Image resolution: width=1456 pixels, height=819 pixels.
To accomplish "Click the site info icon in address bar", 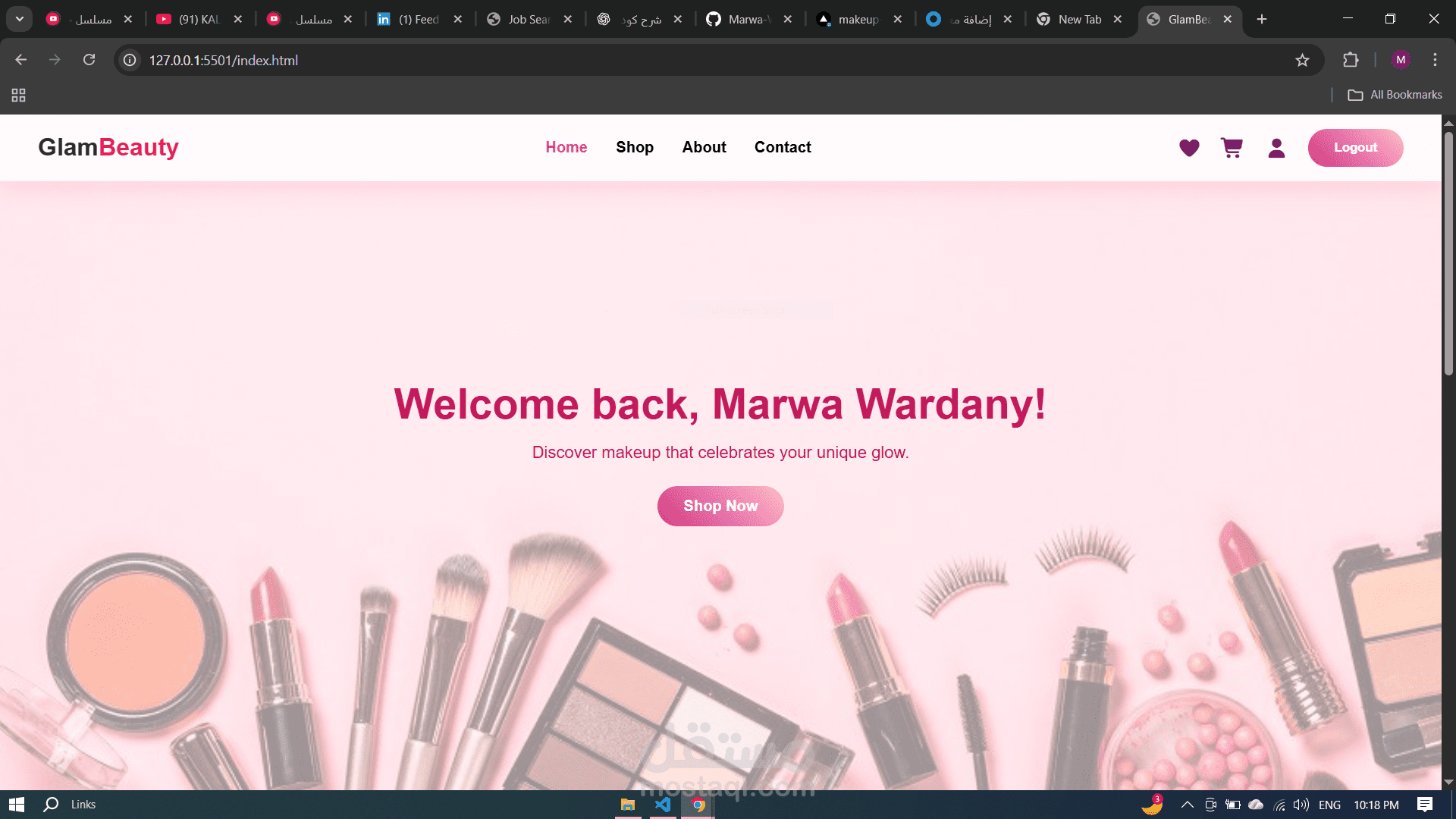I will (x=129, y=60).
